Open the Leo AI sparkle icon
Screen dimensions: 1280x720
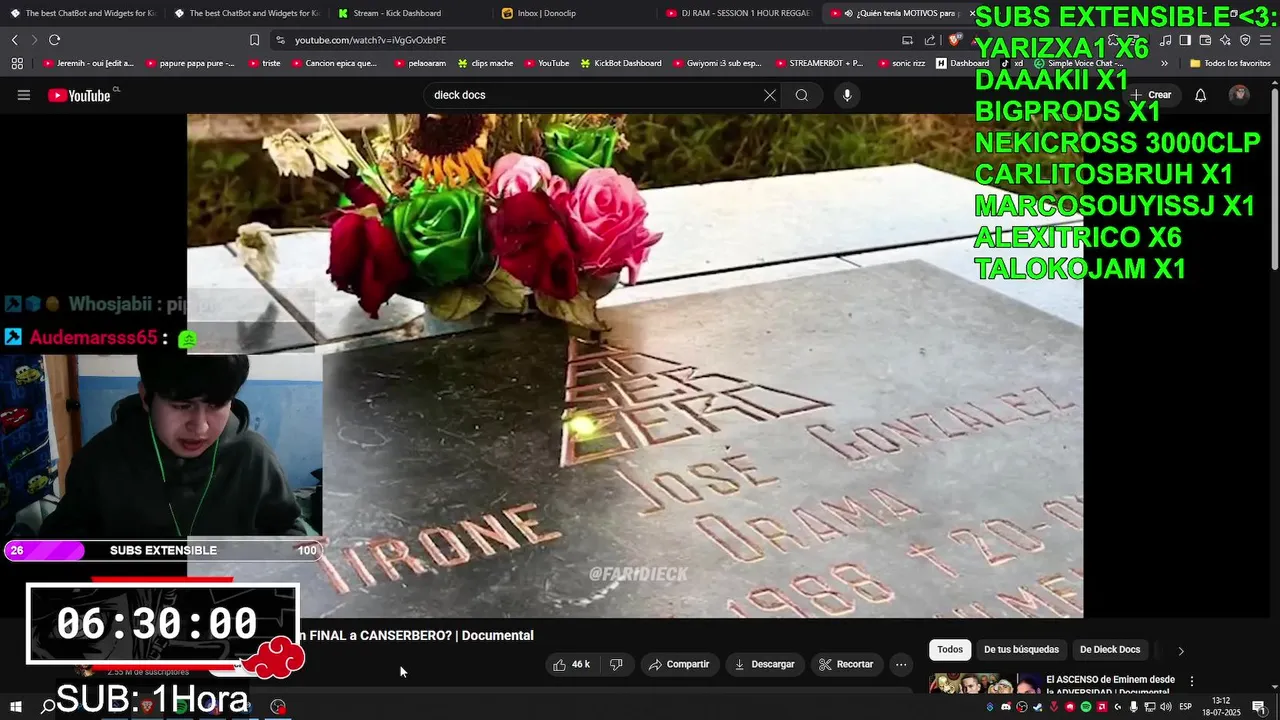tap(1226, 40)
